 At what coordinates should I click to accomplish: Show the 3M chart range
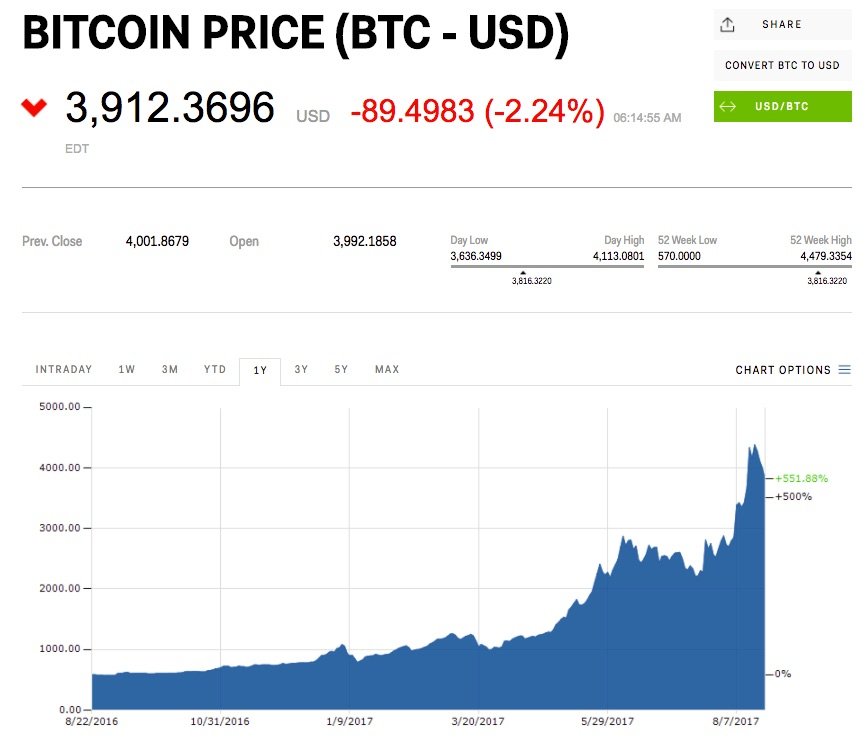(170, 370)
